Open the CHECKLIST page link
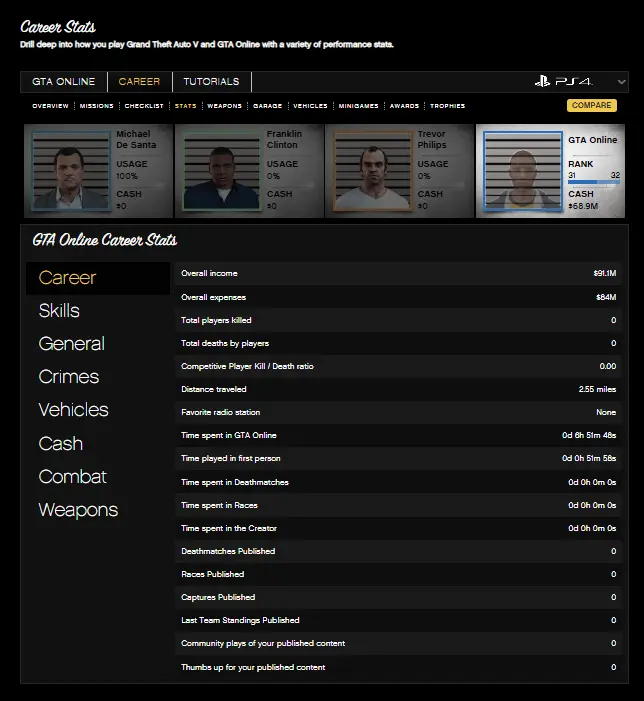Screen dimensions: 644x701 pyautogui.click(x=144, y=106)
